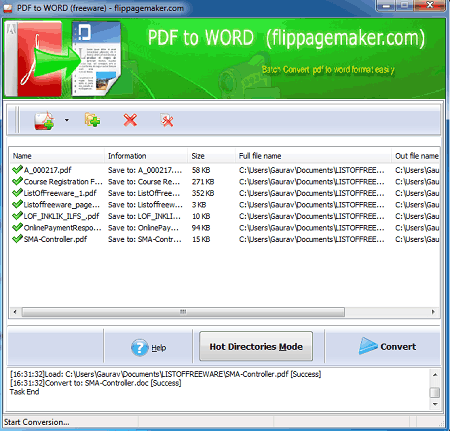Click the 352 KB size cell
Image resolution: width=450 pixels, height=431 pixels.
click(x=203, y=193)
